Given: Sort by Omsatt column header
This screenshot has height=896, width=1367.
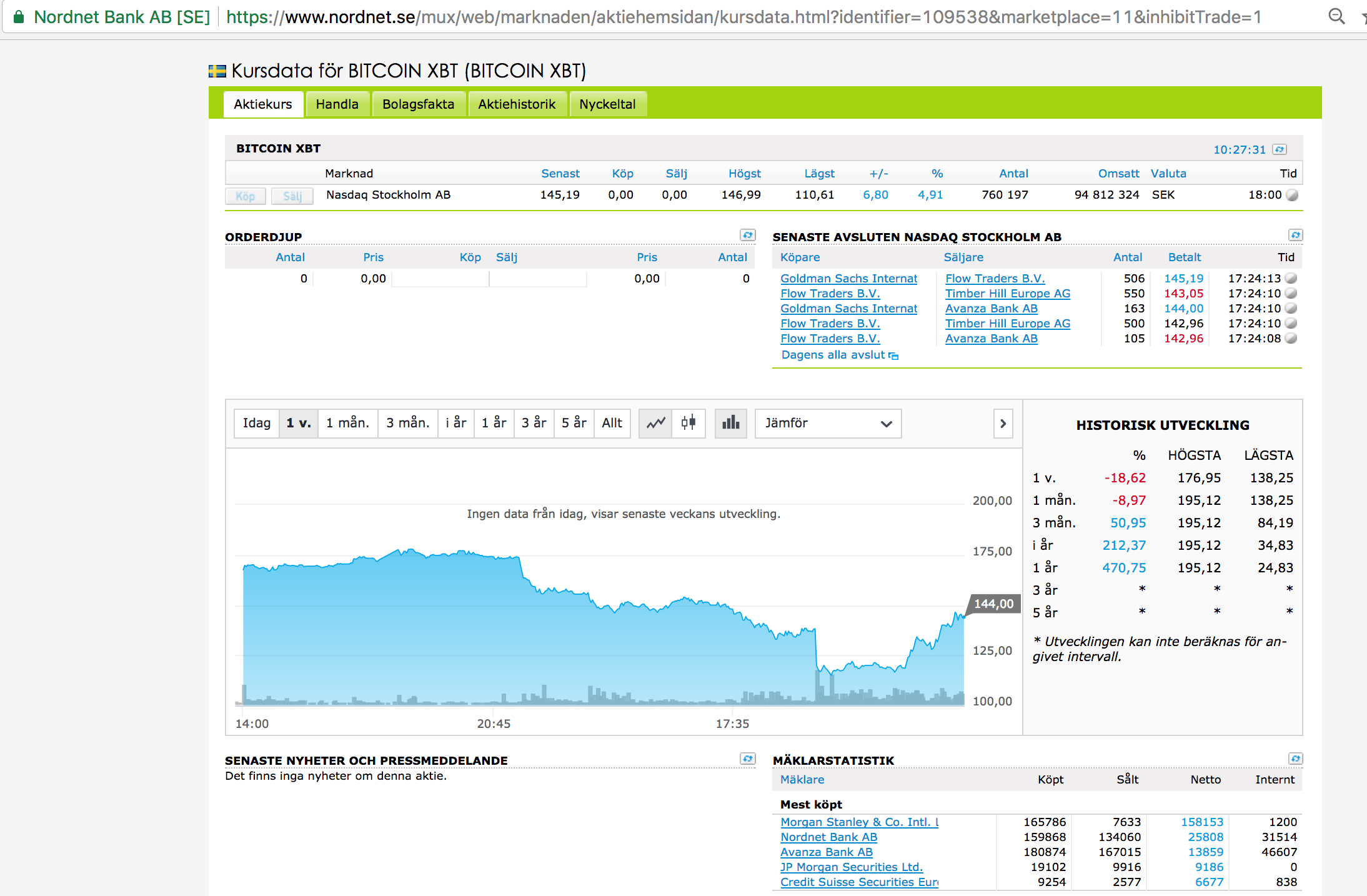Looking at the screenshot, I should click(1118, 174).
